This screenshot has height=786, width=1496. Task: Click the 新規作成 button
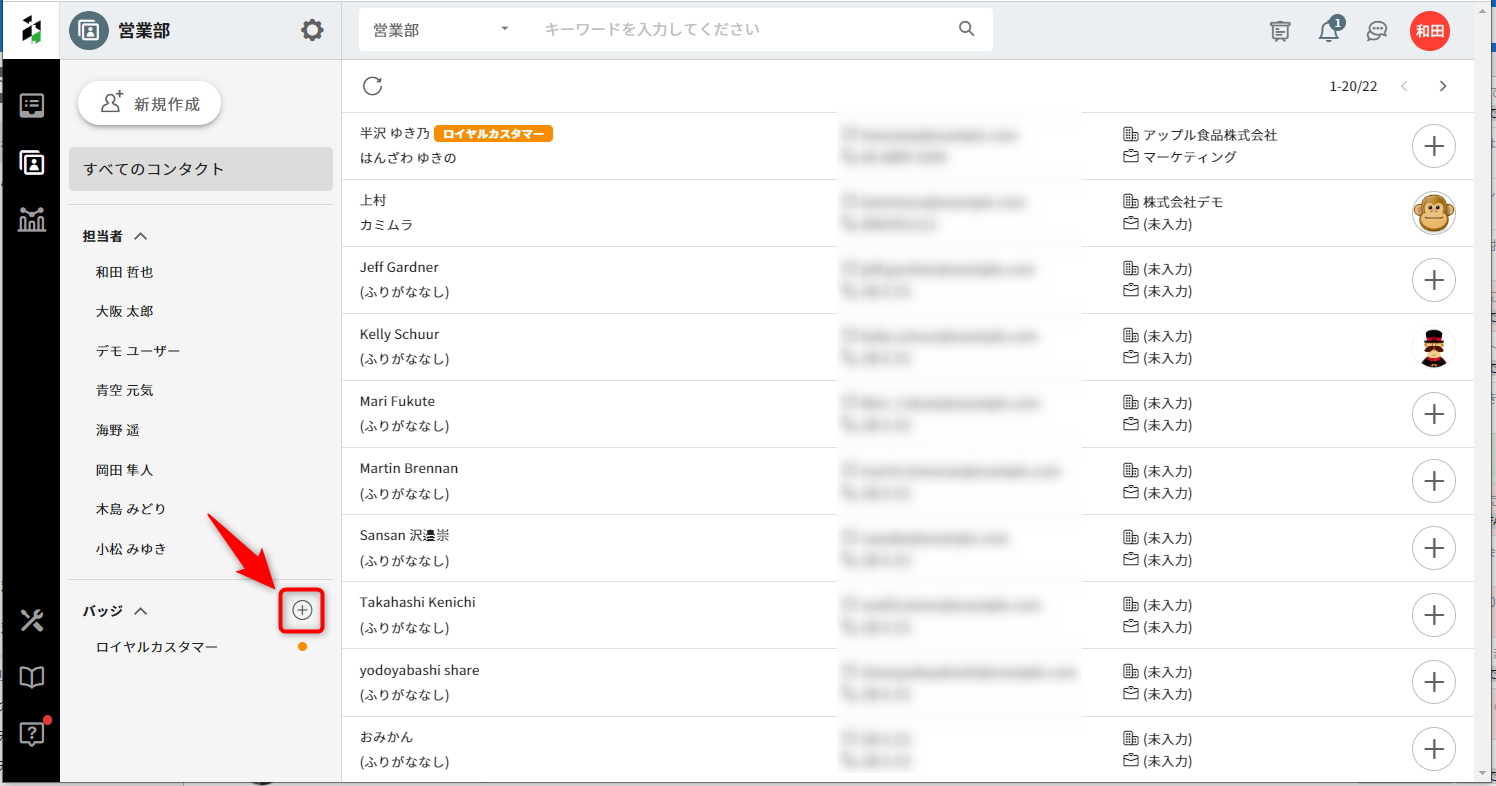[149, 104]
